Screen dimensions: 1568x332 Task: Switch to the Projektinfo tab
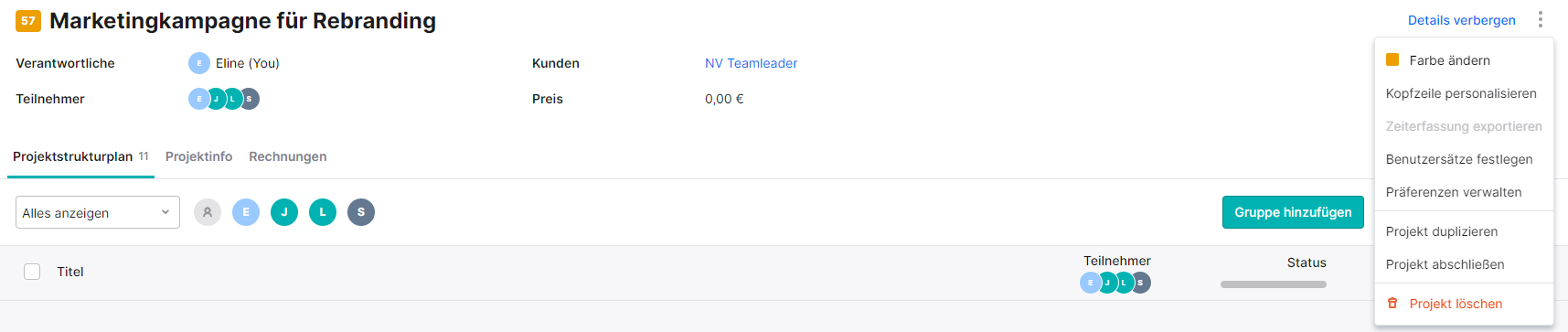click(198, 156)
